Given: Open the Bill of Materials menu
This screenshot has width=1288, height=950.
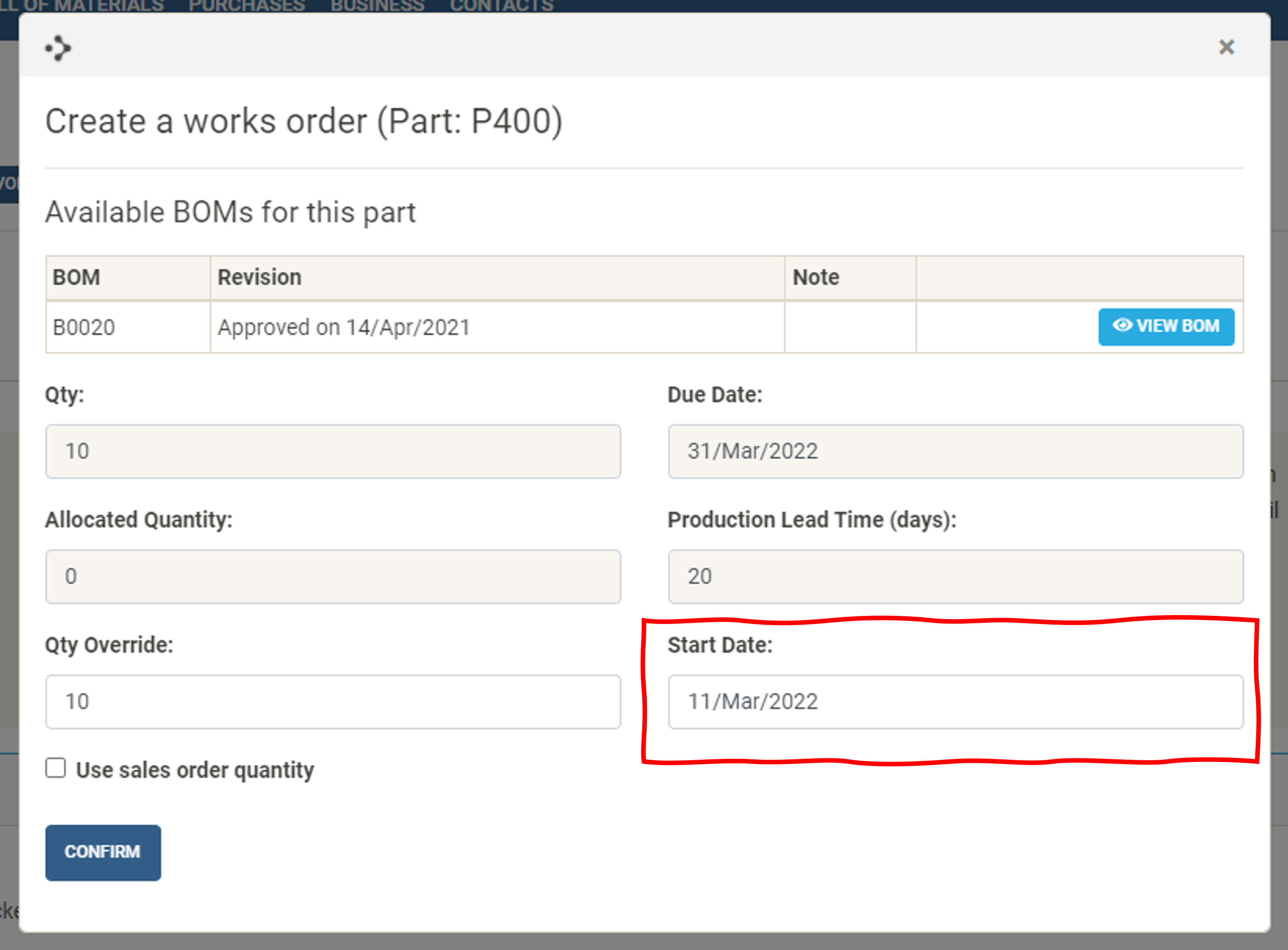Looking at the screenshot, I should point(81,6).
